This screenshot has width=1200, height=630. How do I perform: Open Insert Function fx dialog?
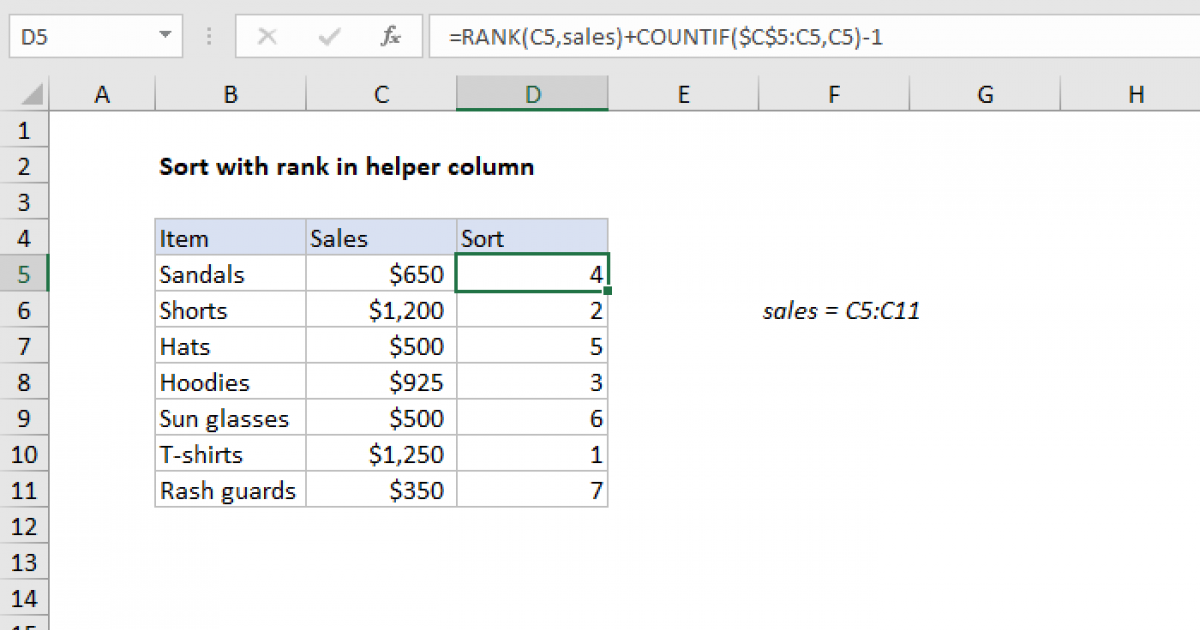(x=390, y=38)
